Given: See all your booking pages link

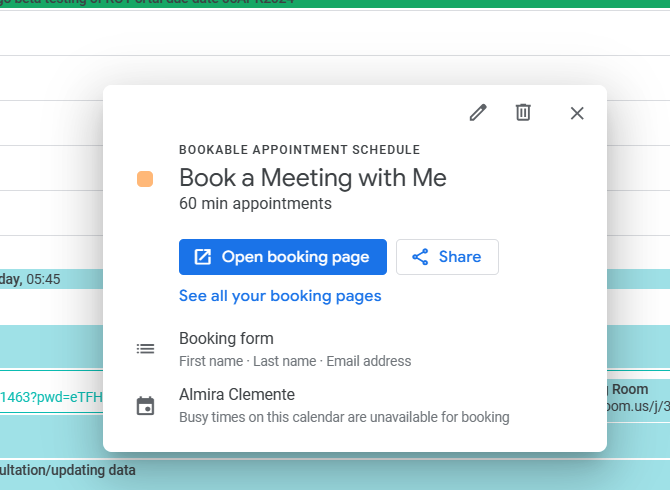Looking at the screenshot, I should click(280, 296).
